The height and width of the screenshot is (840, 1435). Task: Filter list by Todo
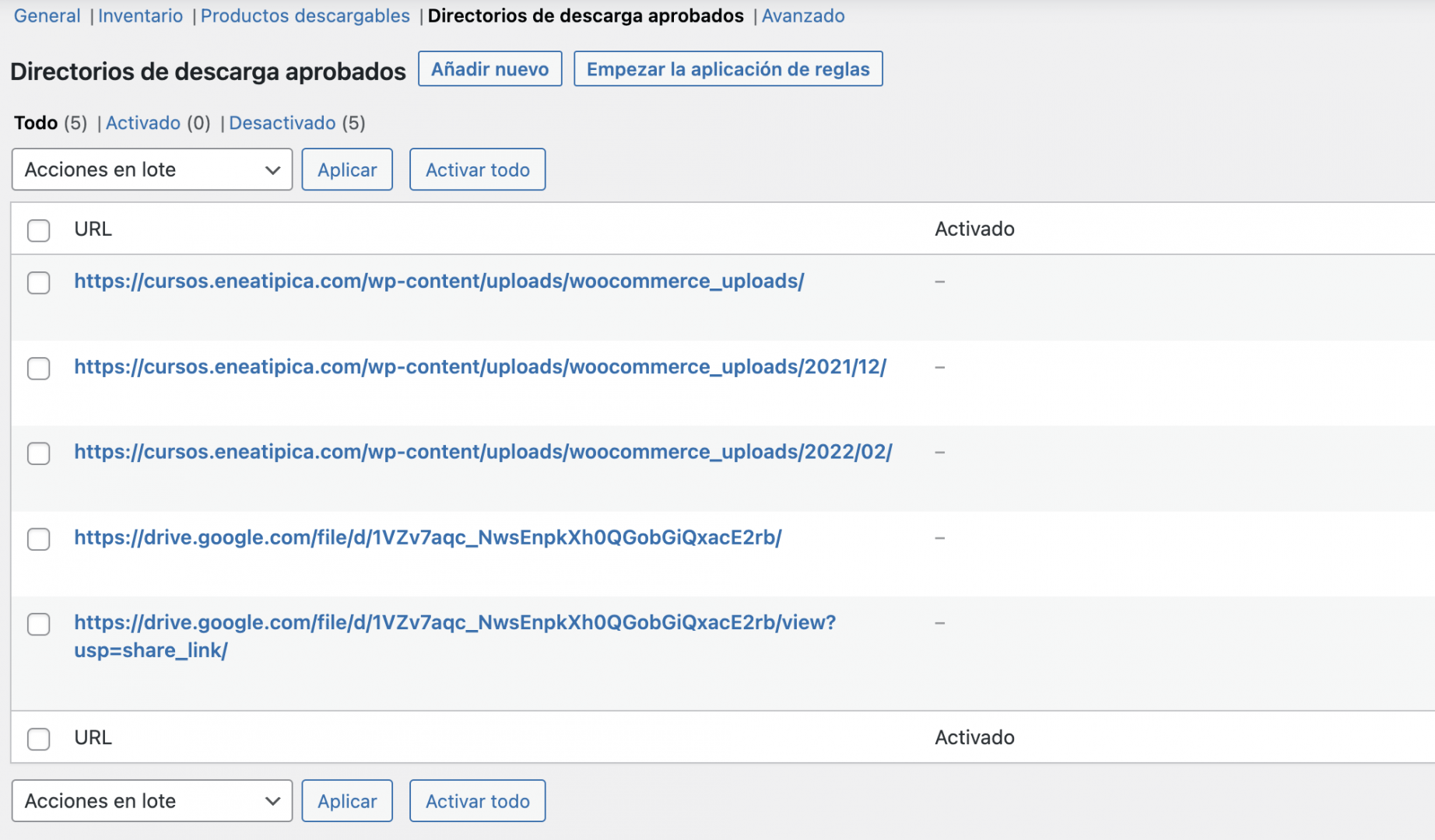(x=36, y=123)
